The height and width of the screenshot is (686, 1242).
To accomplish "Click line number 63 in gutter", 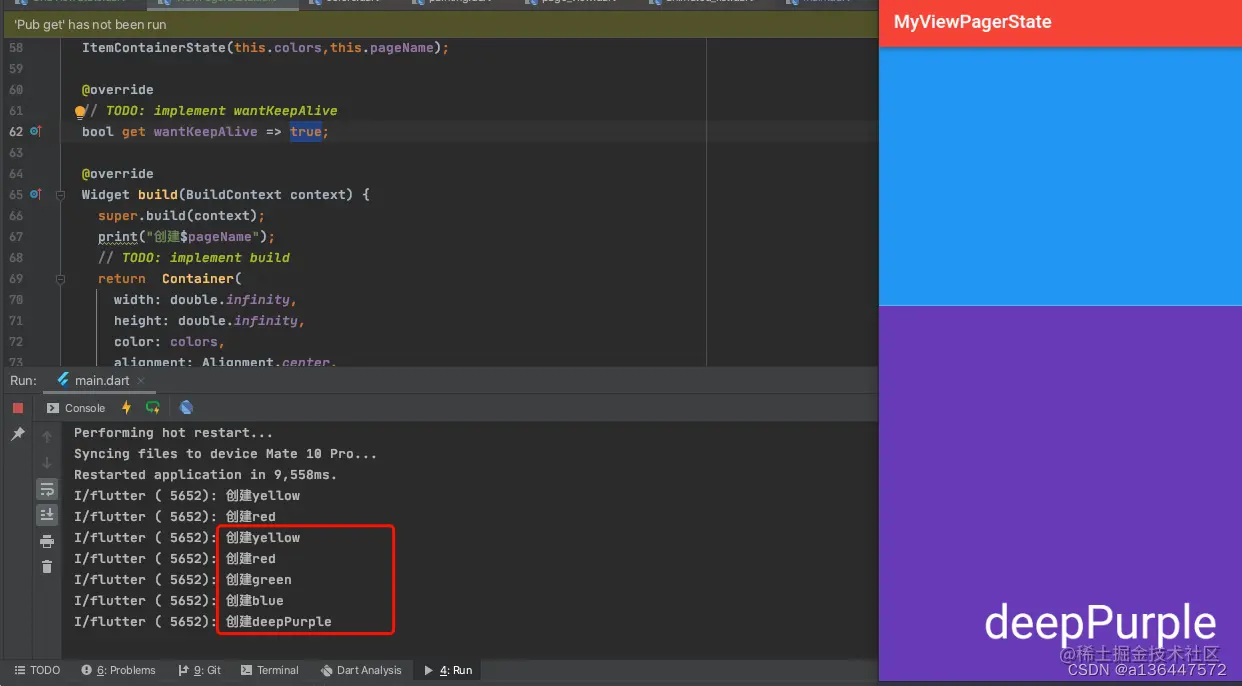I will coord(15,153).
